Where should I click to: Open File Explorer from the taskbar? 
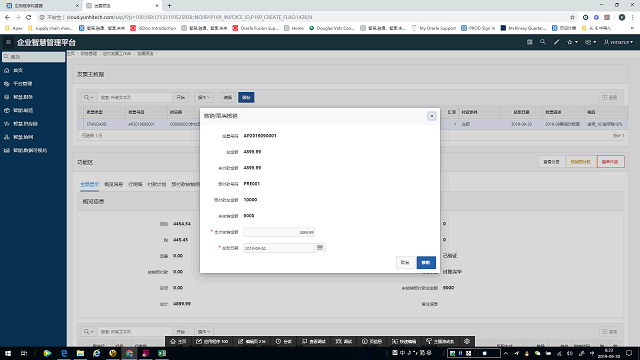click(x=80, y=353)
